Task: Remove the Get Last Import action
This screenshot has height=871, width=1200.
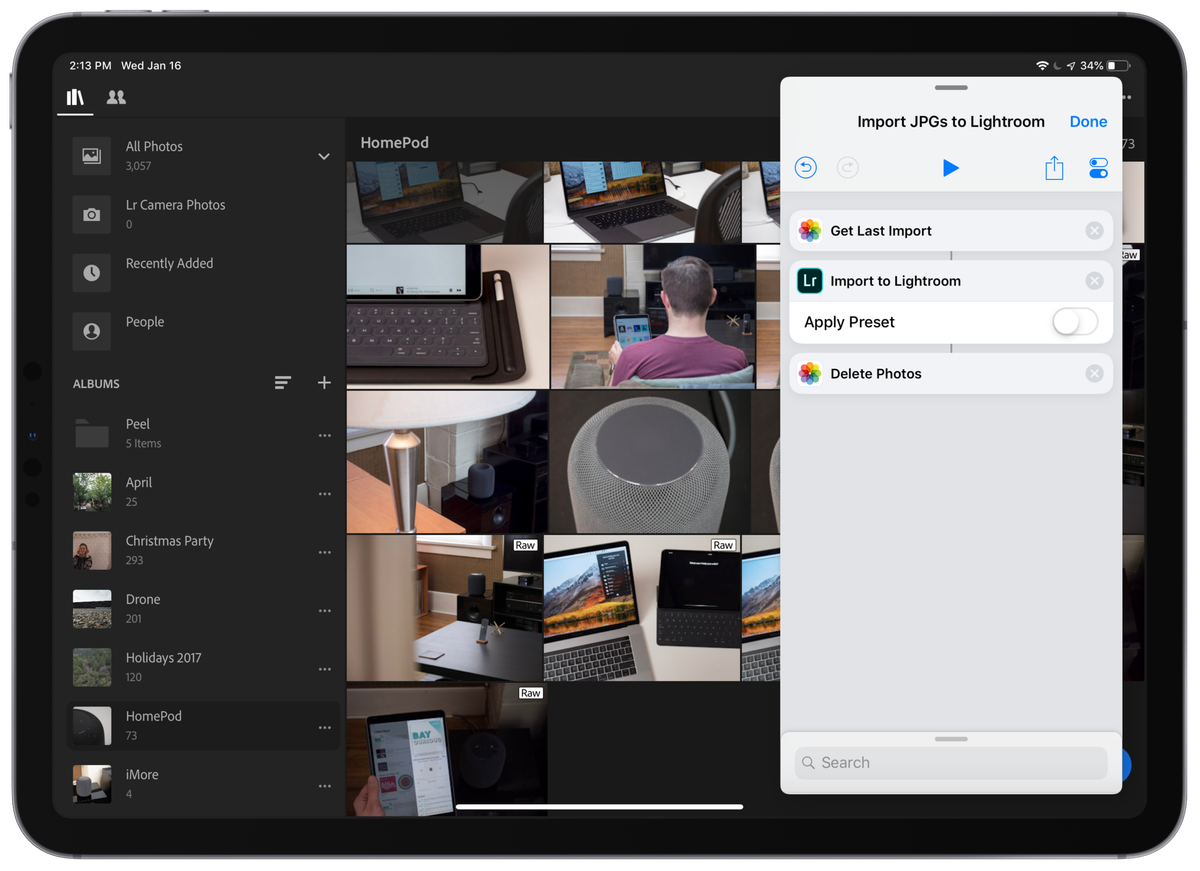Action: pos(1093,230)
